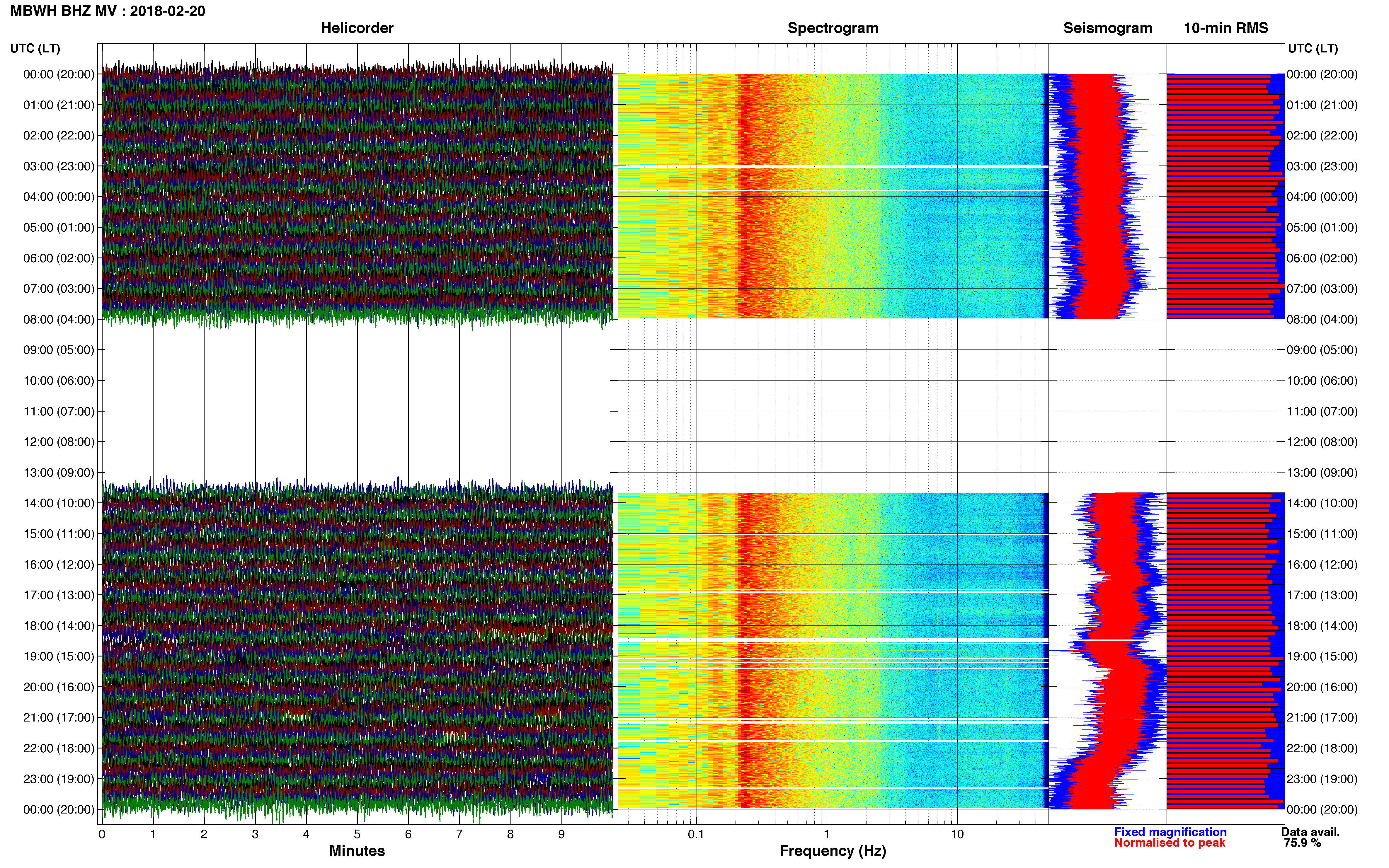Viewport: 1389px width, 868px height.
Task: Click the 75.9 % availability value
Action: click(1302, 843)
